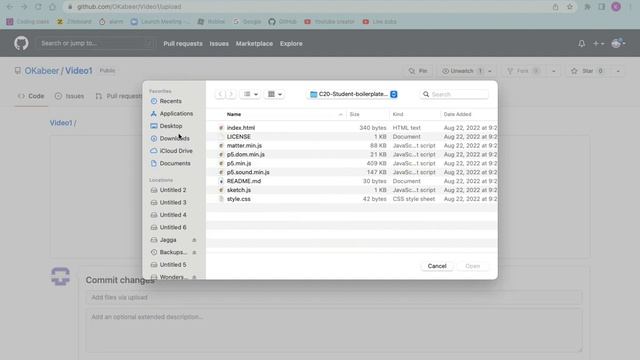640x360 pixels.
Task: Cancel the file dialog
Action: pyautogui.click(x=437, y=266)
